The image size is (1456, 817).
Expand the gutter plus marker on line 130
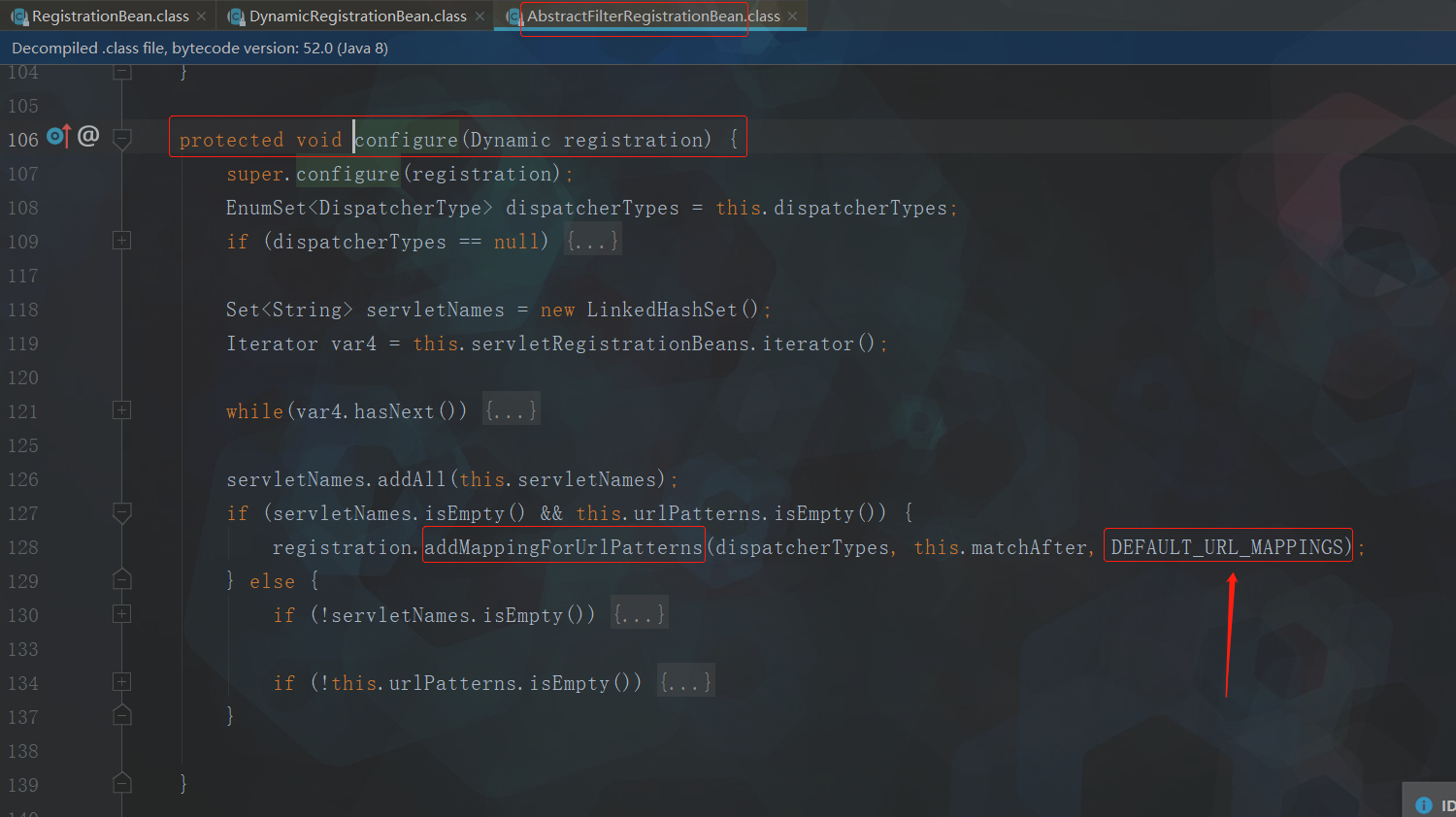click(122, 614)
